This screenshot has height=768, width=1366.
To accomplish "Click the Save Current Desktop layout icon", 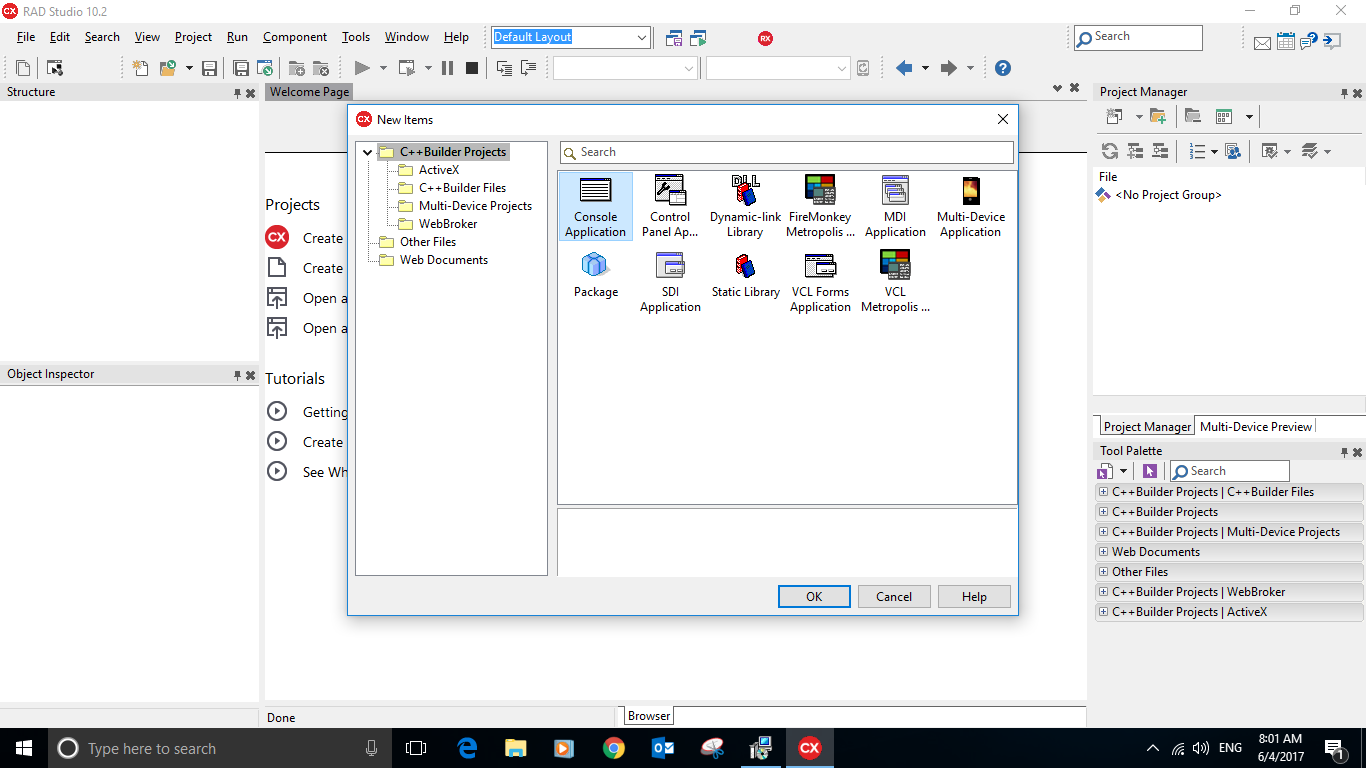I will [x=674, y=38].
